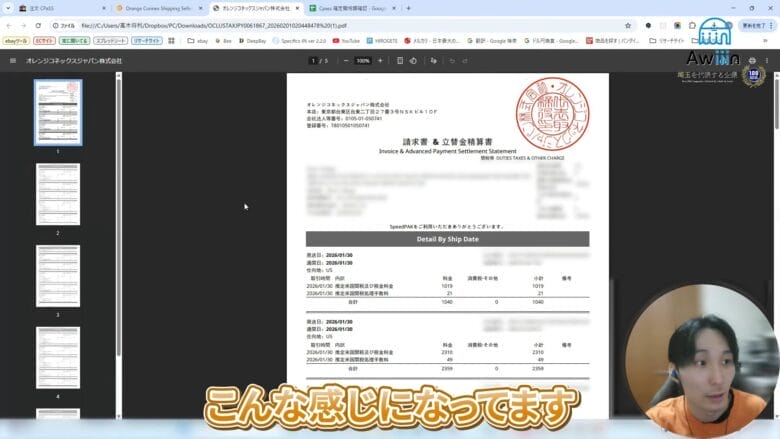
Task: Open the ECサイト bookmark
Action: click(44, 41)
